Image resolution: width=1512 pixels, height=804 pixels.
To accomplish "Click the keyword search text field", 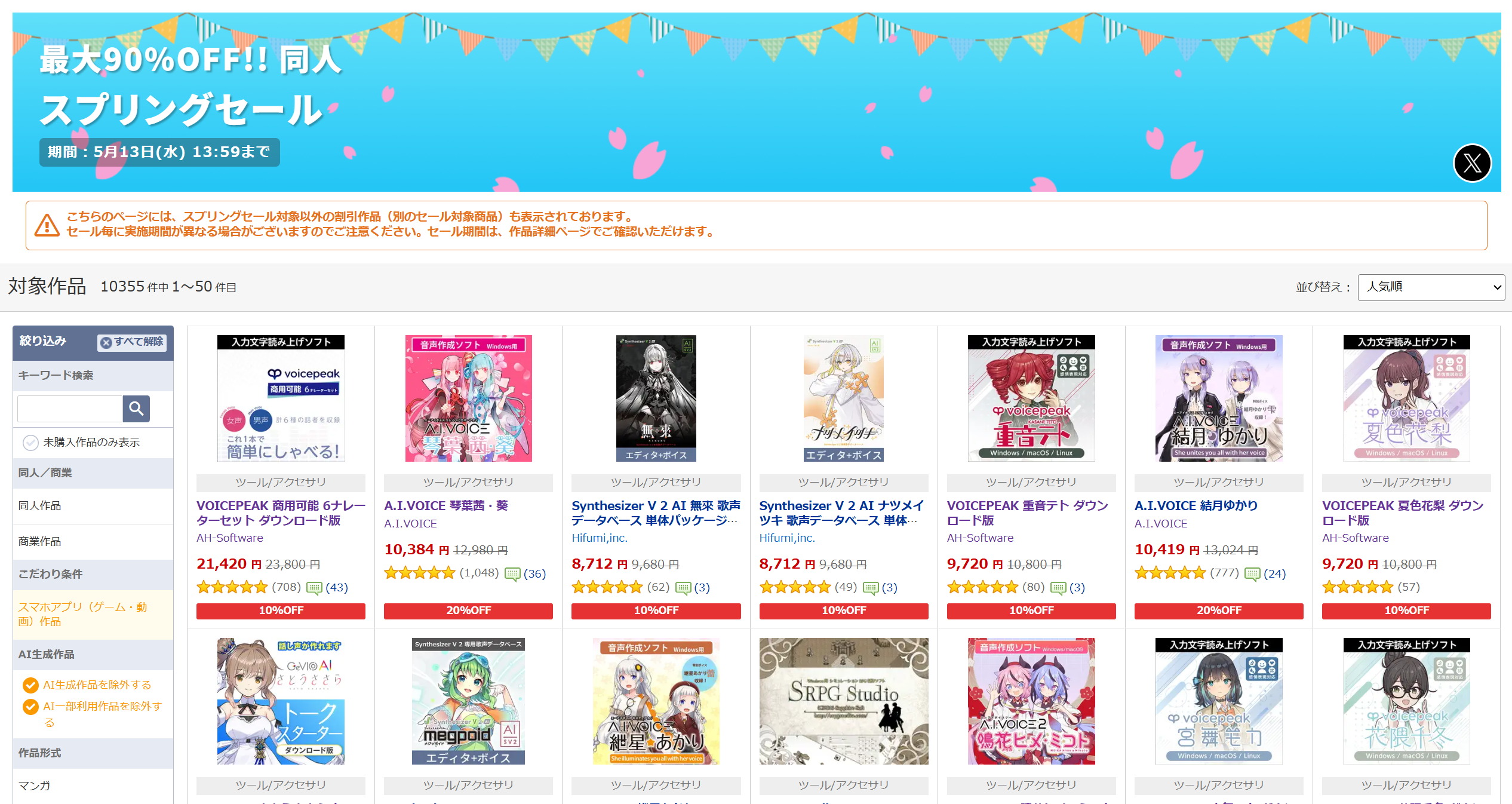I will point(70,409).
